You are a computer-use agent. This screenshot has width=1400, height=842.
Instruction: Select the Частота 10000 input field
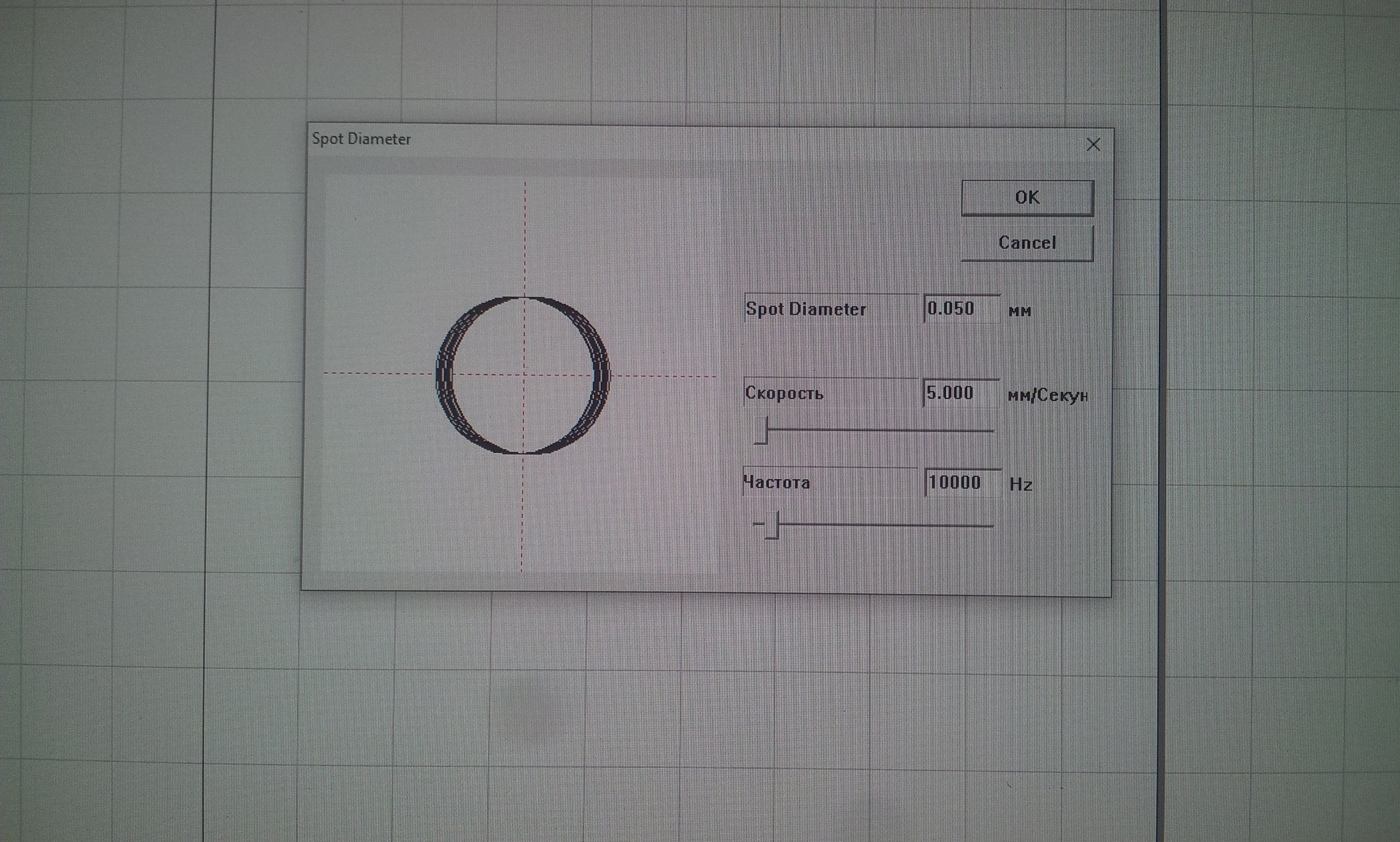pos(962,483)
